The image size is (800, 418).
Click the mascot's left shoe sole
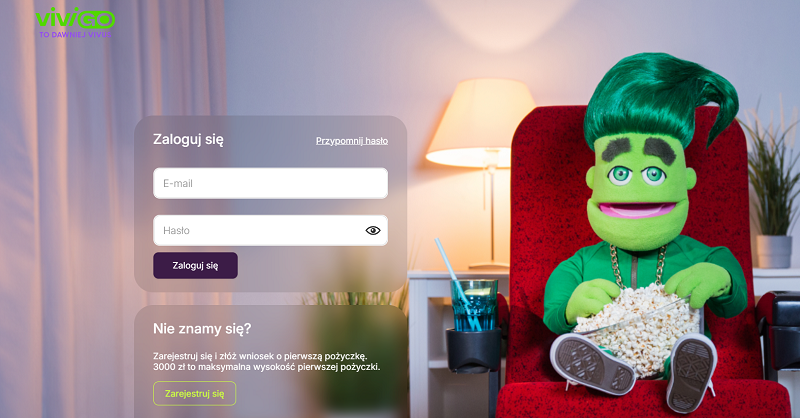tap(593, 364)
